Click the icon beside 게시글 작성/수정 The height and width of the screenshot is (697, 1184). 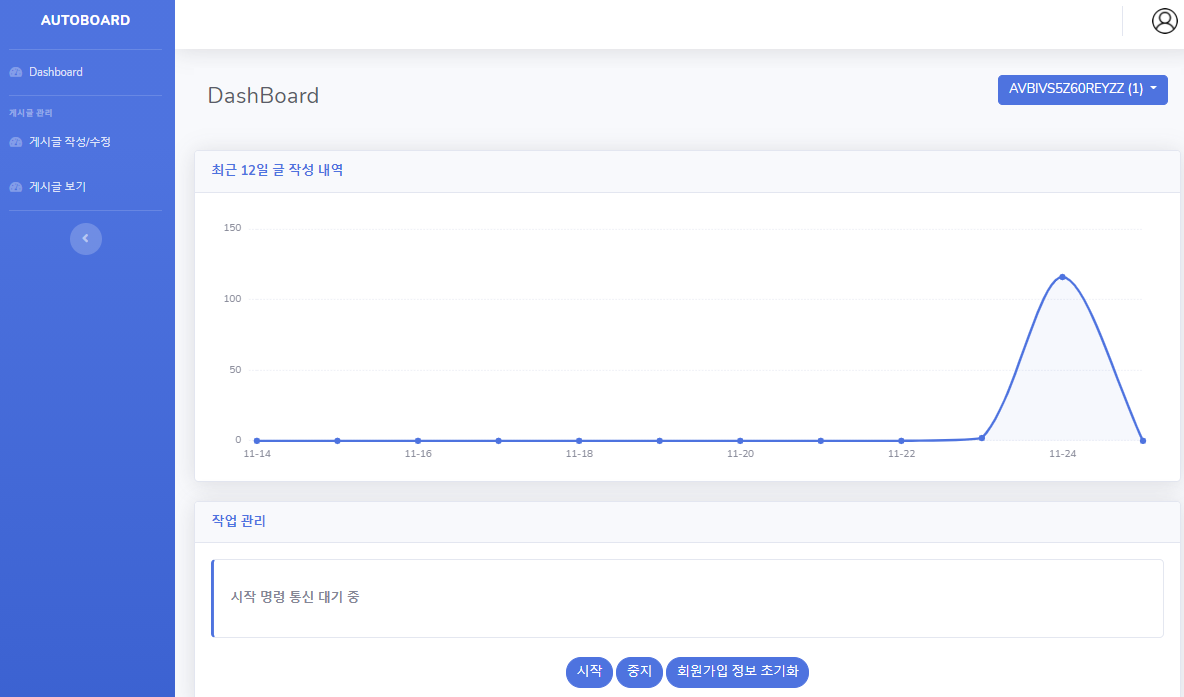pos(15,142)
